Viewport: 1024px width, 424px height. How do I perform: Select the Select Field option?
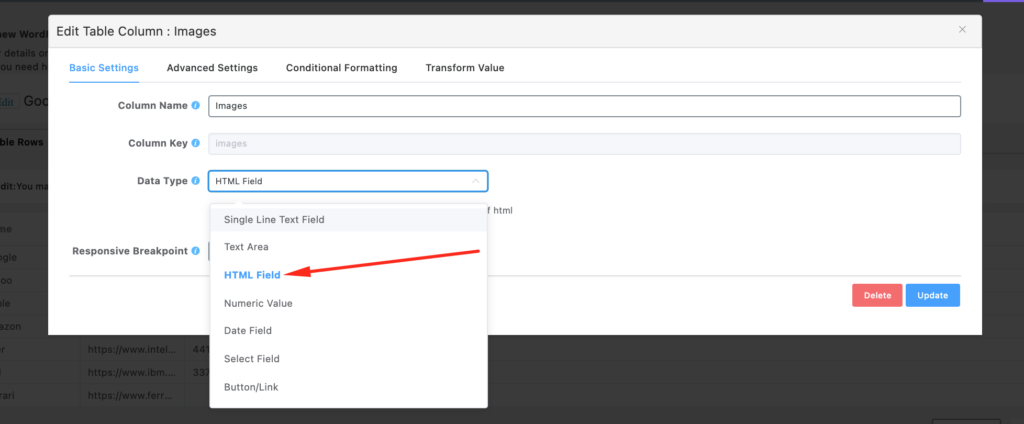(252, 358)
